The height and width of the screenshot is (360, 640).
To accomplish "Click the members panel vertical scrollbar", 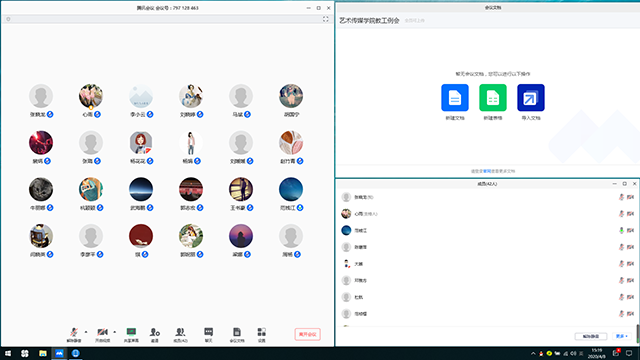I will 638,334.
